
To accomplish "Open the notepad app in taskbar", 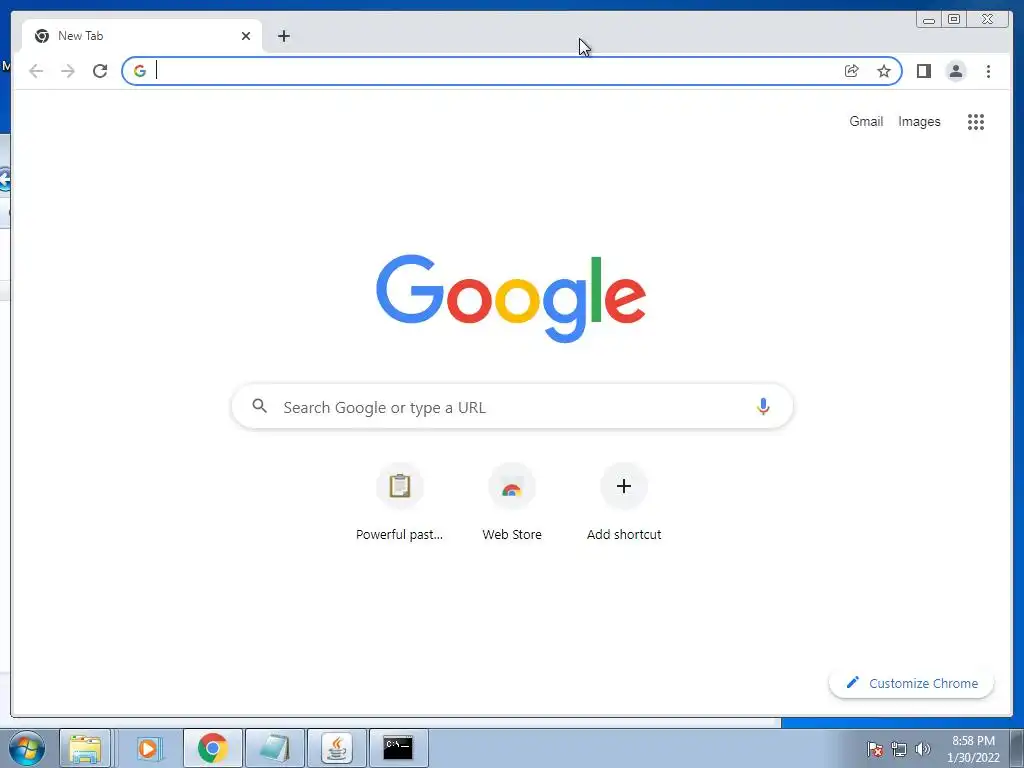I will [274, 748].
